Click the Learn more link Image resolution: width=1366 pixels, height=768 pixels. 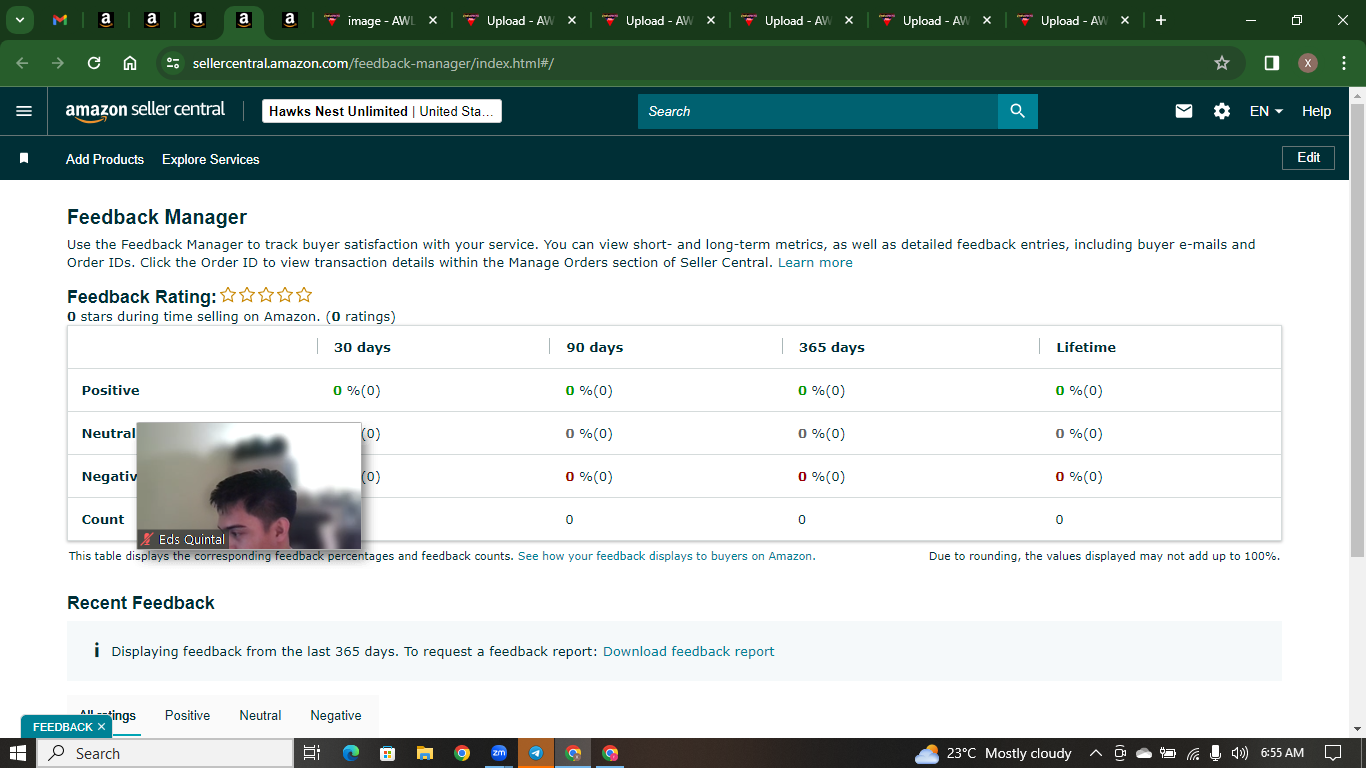pyautogui.click(x=816, y=262)
